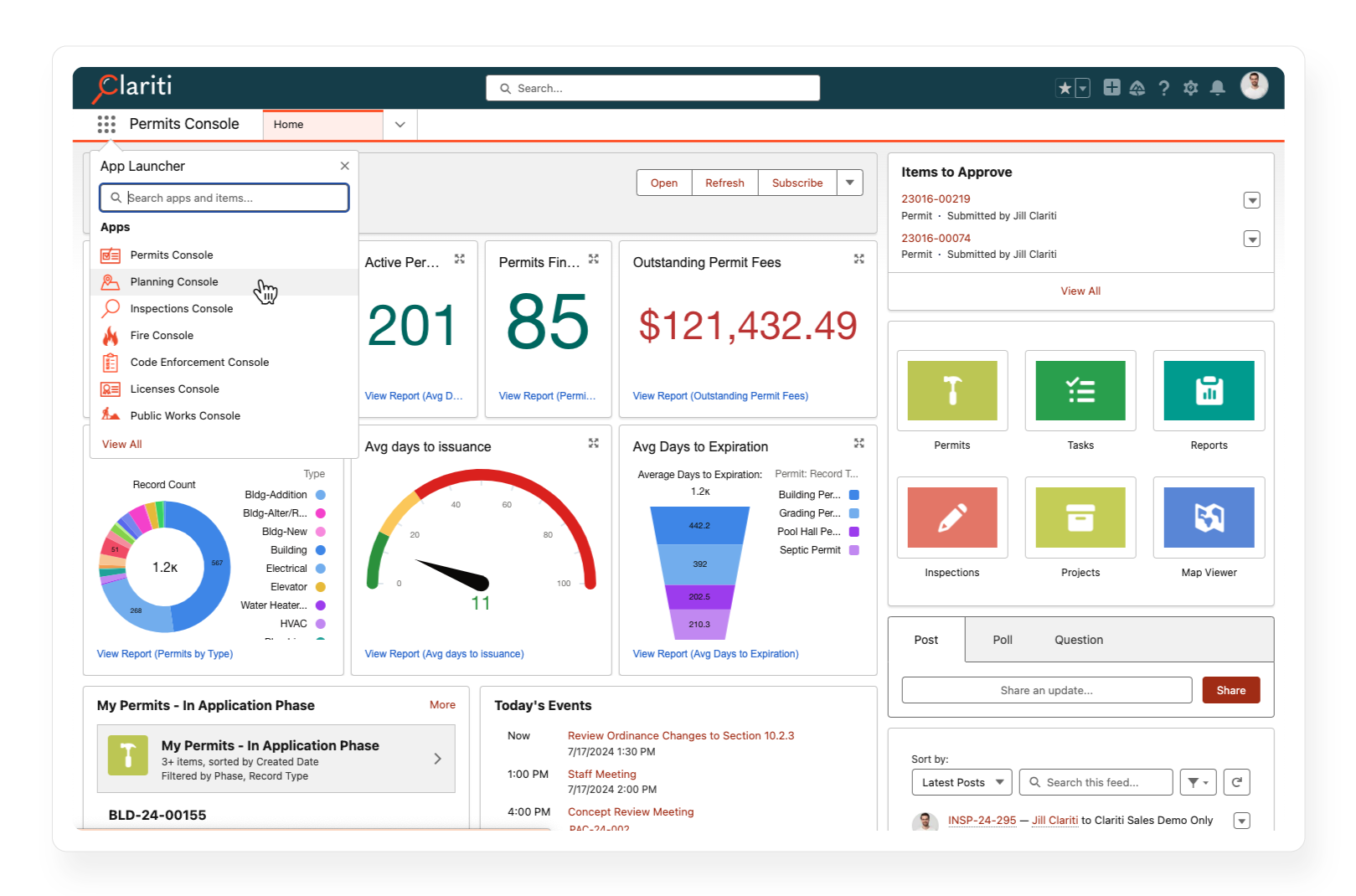The height and width of the screenshot is (896, 1356).
Task: Click the notifications bell icon
Action: pos(1218,88)
